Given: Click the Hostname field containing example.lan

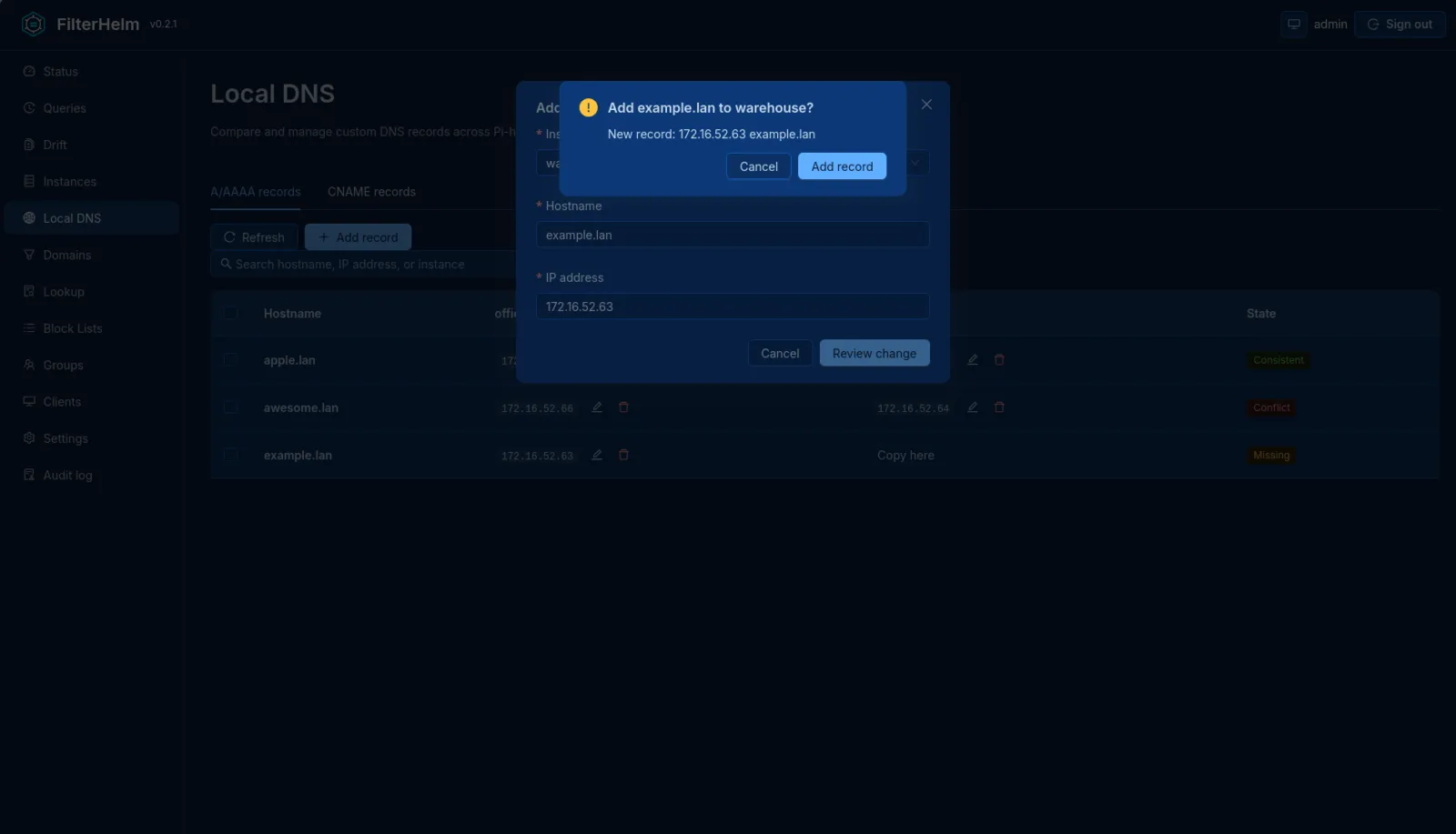Looking at the screenshot, I should 733,235.
